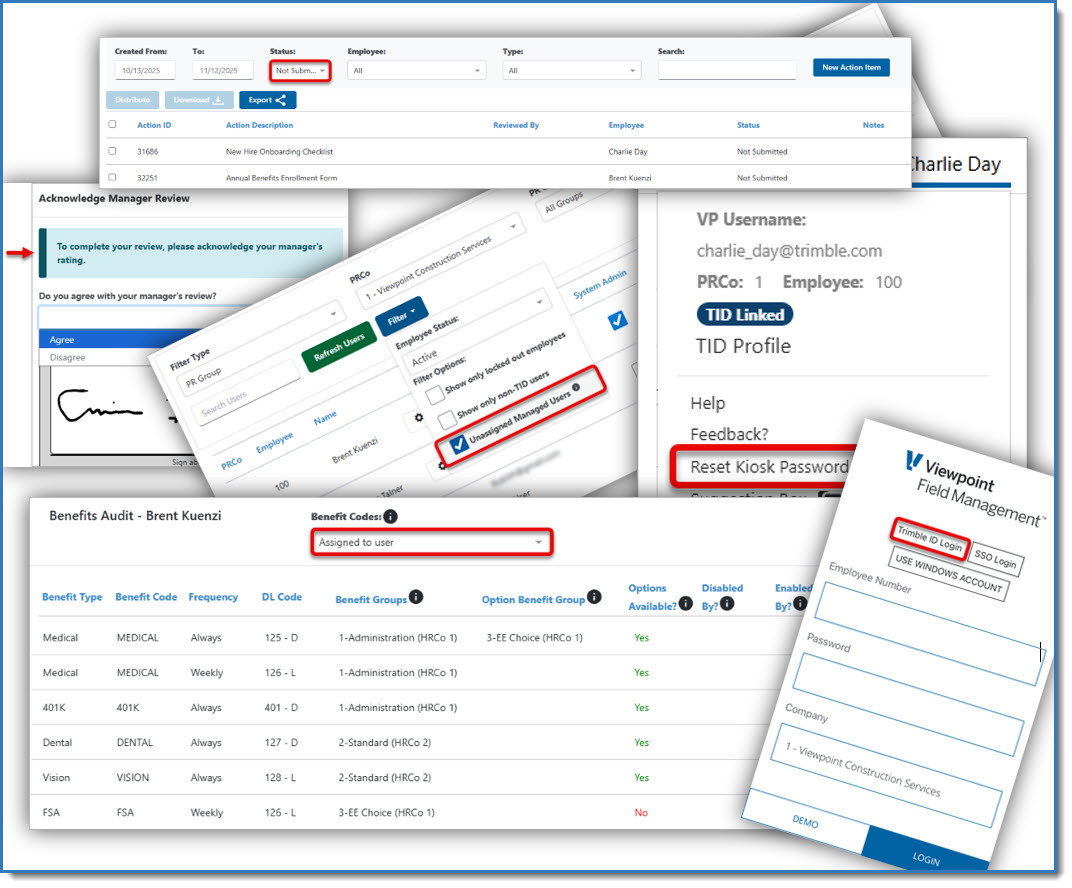
Task: Click New Hire Onboarding Checklist row text
Action: (x=279, y=152)
